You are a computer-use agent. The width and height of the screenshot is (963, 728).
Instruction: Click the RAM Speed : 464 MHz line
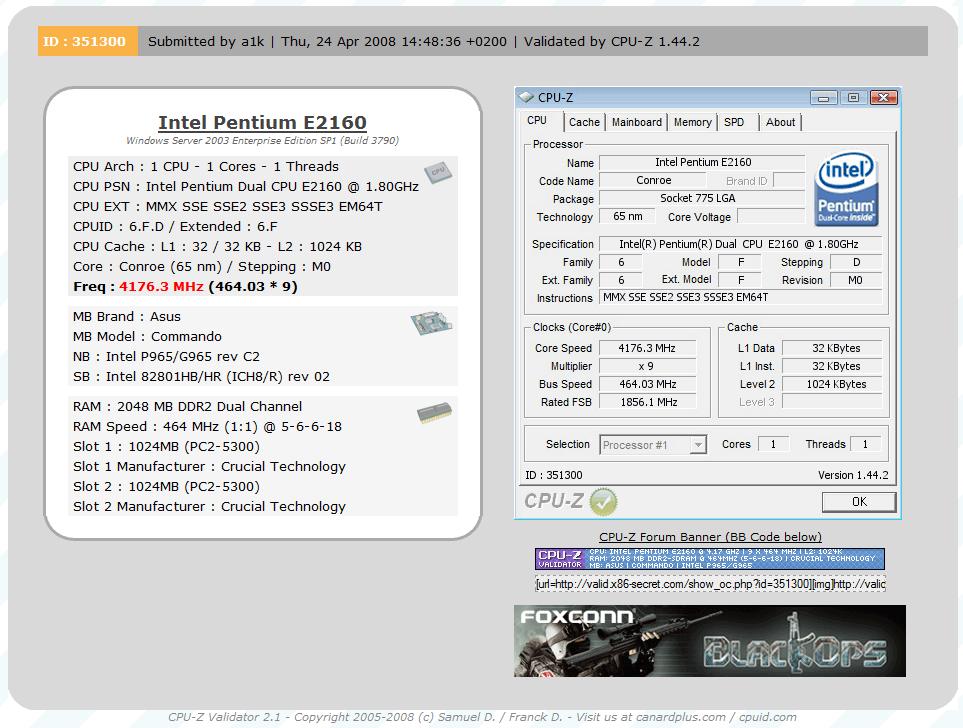(207, 426)
